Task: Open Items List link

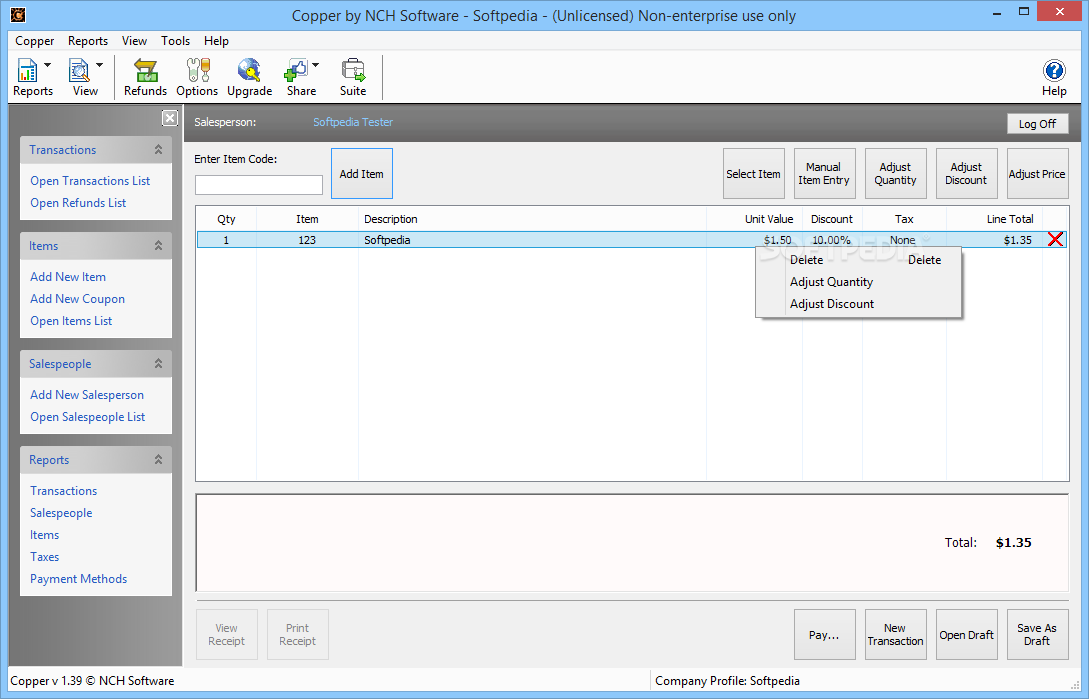Action: click(71, 321)
